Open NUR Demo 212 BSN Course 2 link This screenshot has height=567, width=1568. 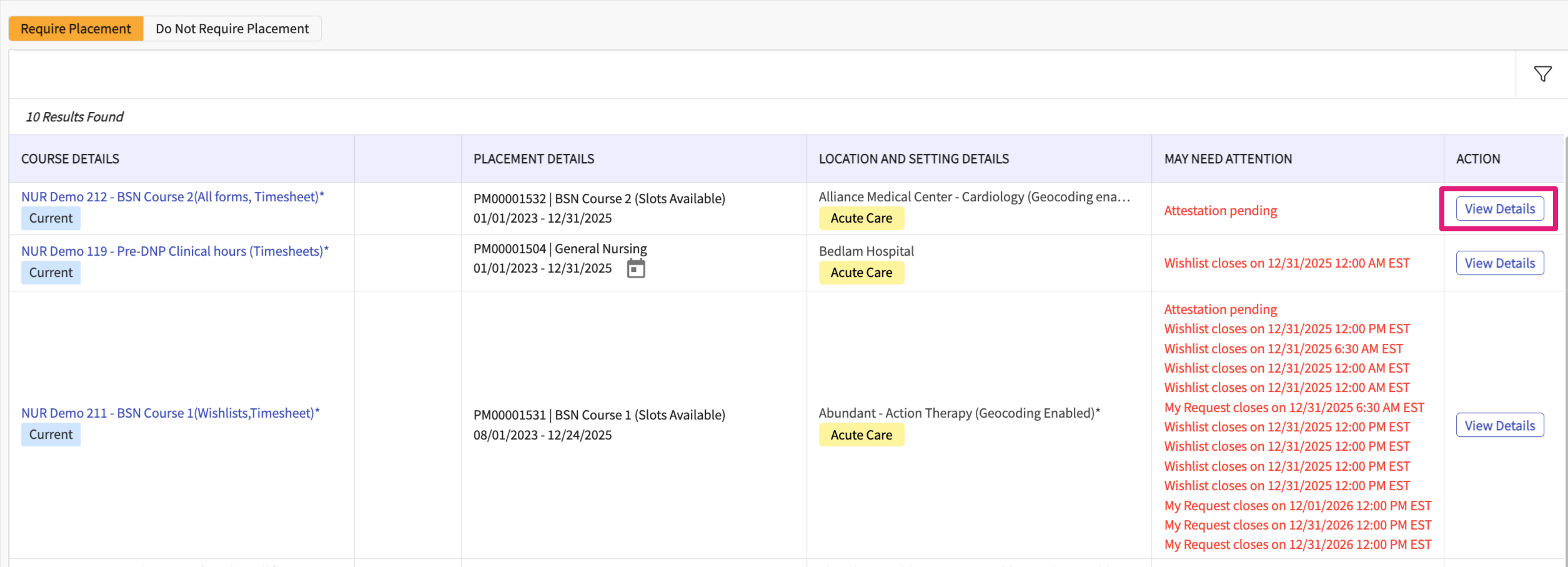(172, 197)
